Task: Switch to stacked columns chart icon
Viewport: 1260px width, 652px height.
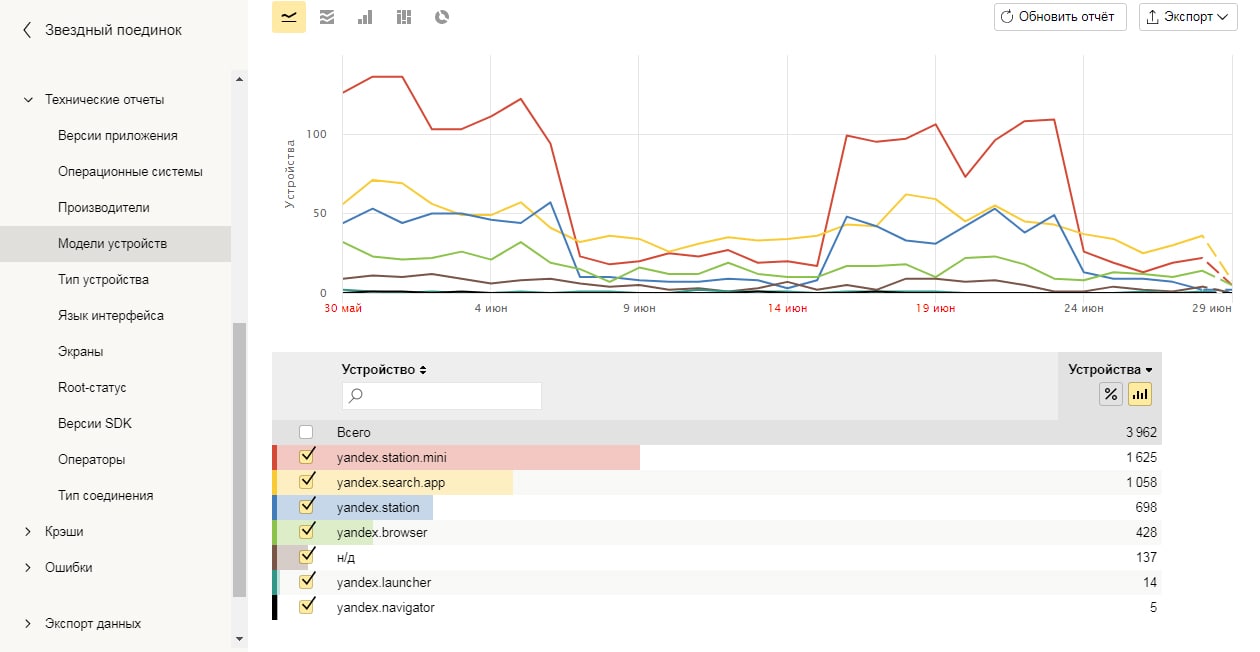Action: pyautogui.click(x=404, y=17)
